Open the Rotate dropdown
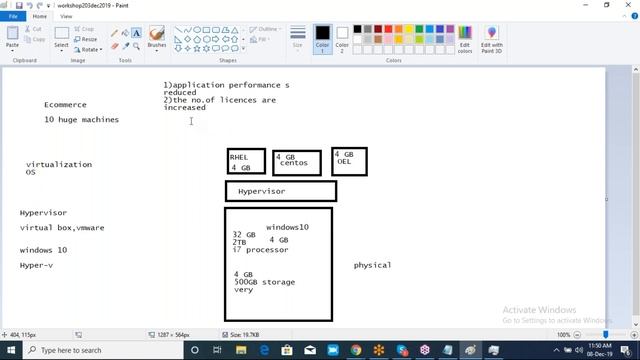The width and height of the screenshot is (640, 360). (88, 49)
